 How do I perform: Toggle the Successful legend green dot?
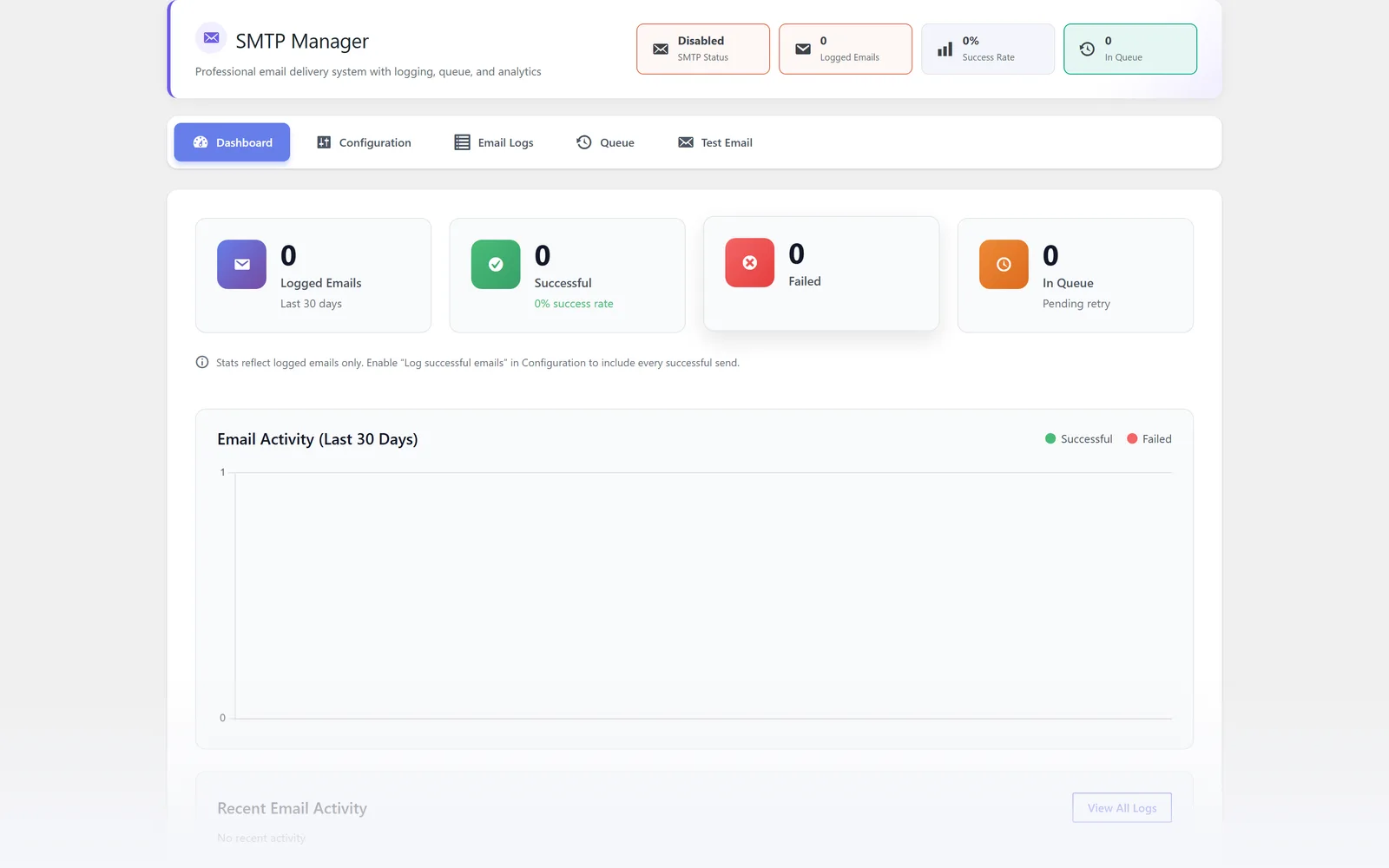pos(1050,438)
